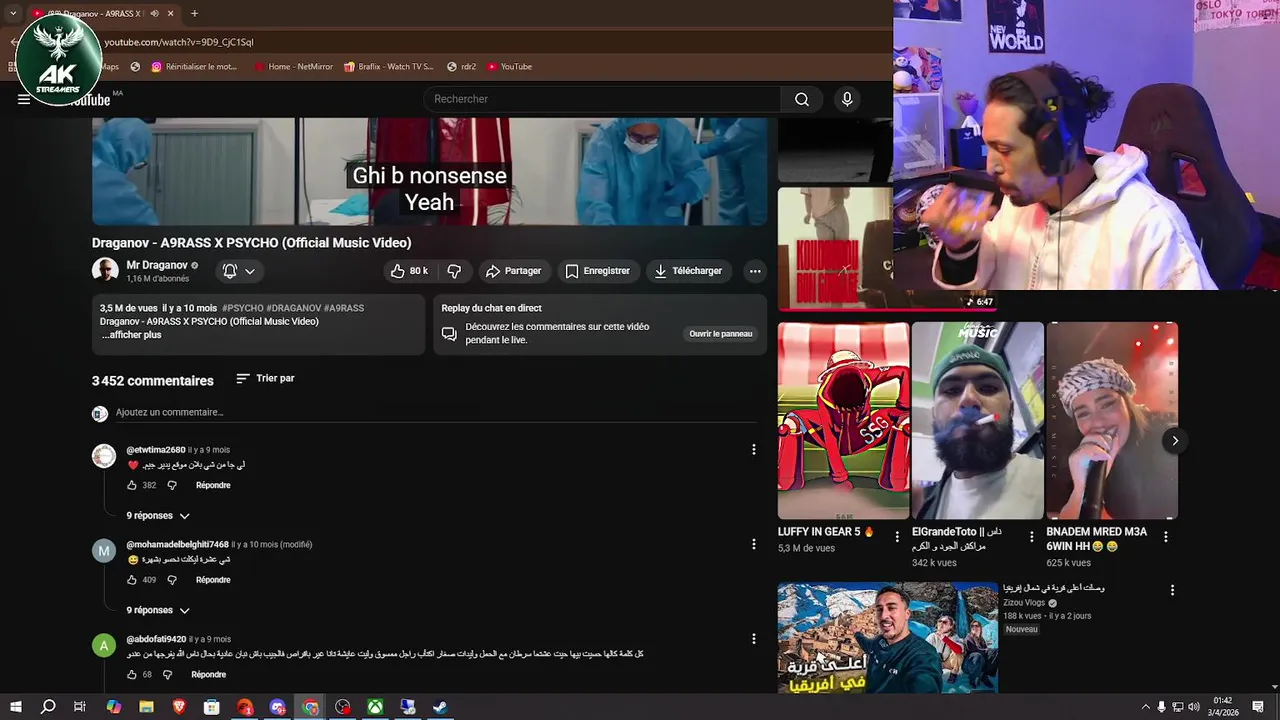The image size is (1280, 720).
Task: Click the Télécharger download button
Action: 688,271
